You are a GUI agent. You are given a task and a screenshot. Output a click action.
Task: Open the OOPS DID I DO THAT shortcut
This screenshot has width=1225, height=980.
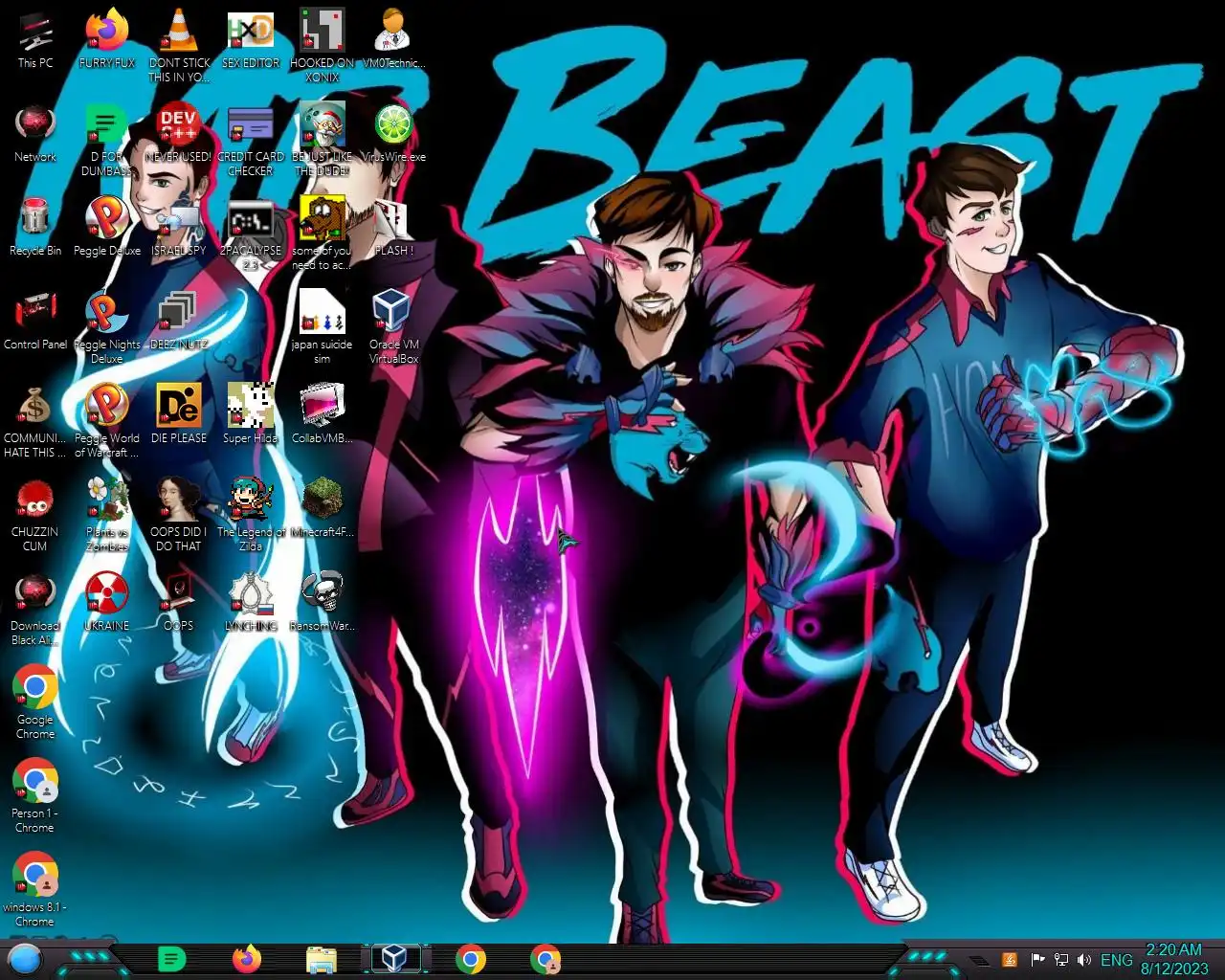point(179,515)
